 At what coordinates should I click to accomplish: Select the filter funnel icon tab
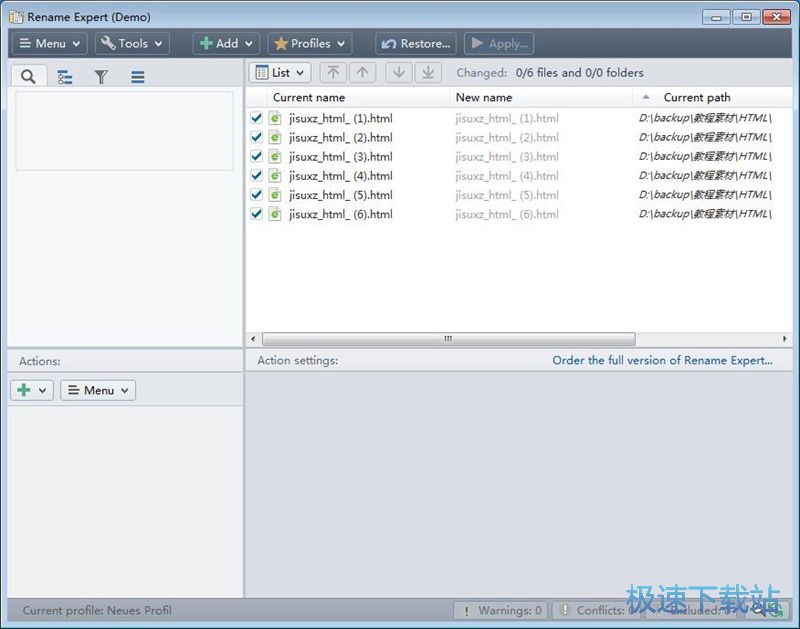101,77
